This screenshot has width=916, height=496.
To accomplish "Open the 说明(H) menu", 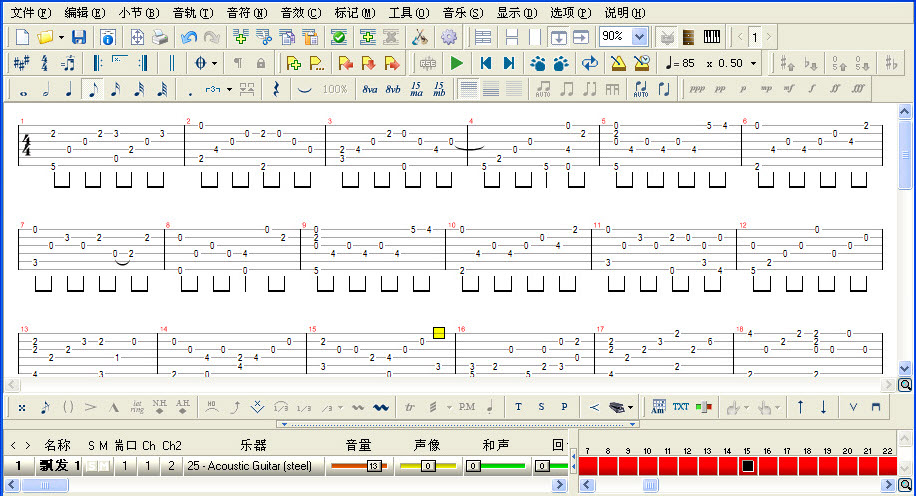I will [625, 12].
